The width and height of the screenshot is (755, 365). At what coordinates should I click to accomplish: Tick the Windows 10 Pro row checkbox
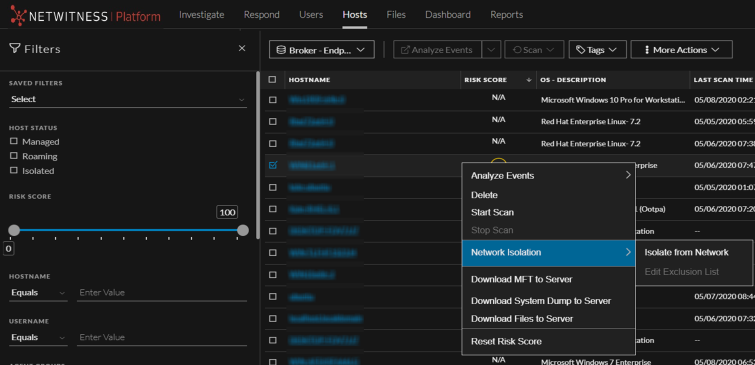273,100
